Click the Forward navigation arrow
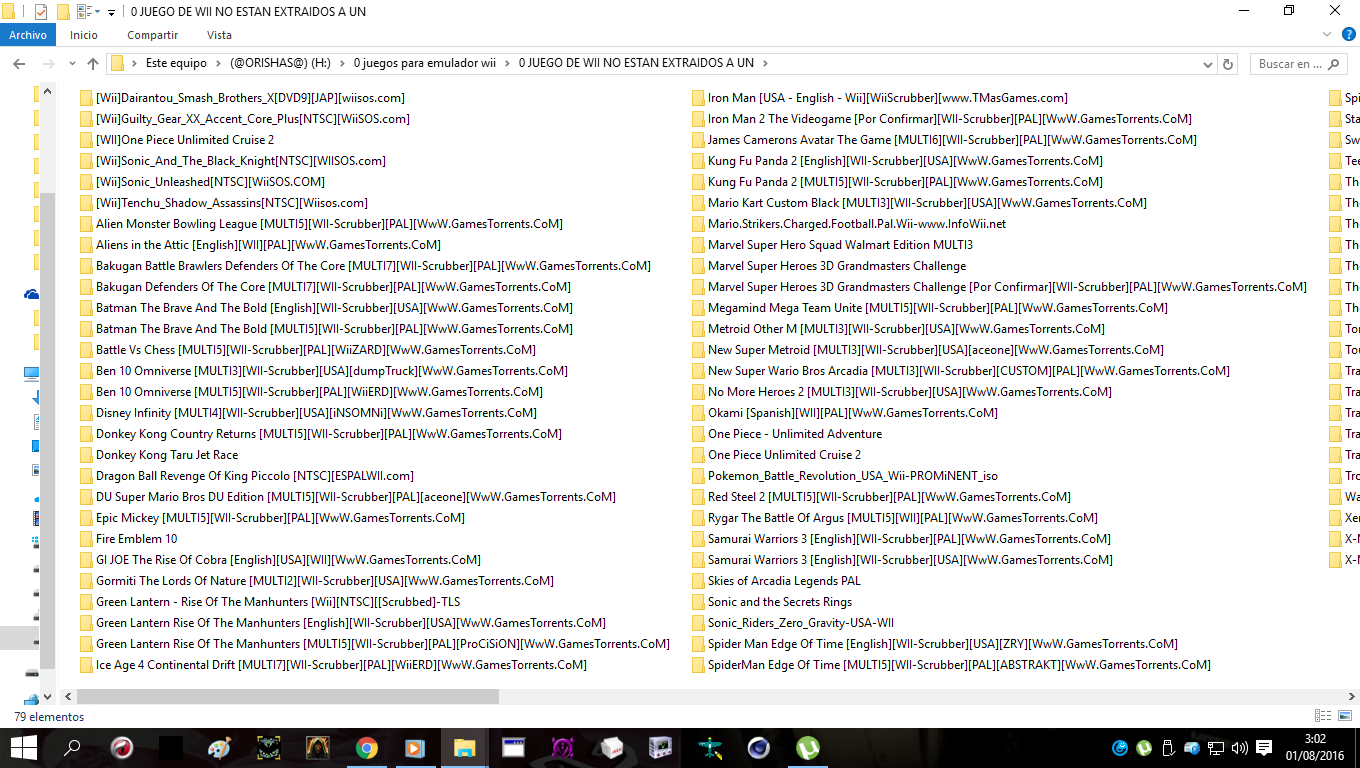This screenshot has height=768, width=1360. click(48, 63)
